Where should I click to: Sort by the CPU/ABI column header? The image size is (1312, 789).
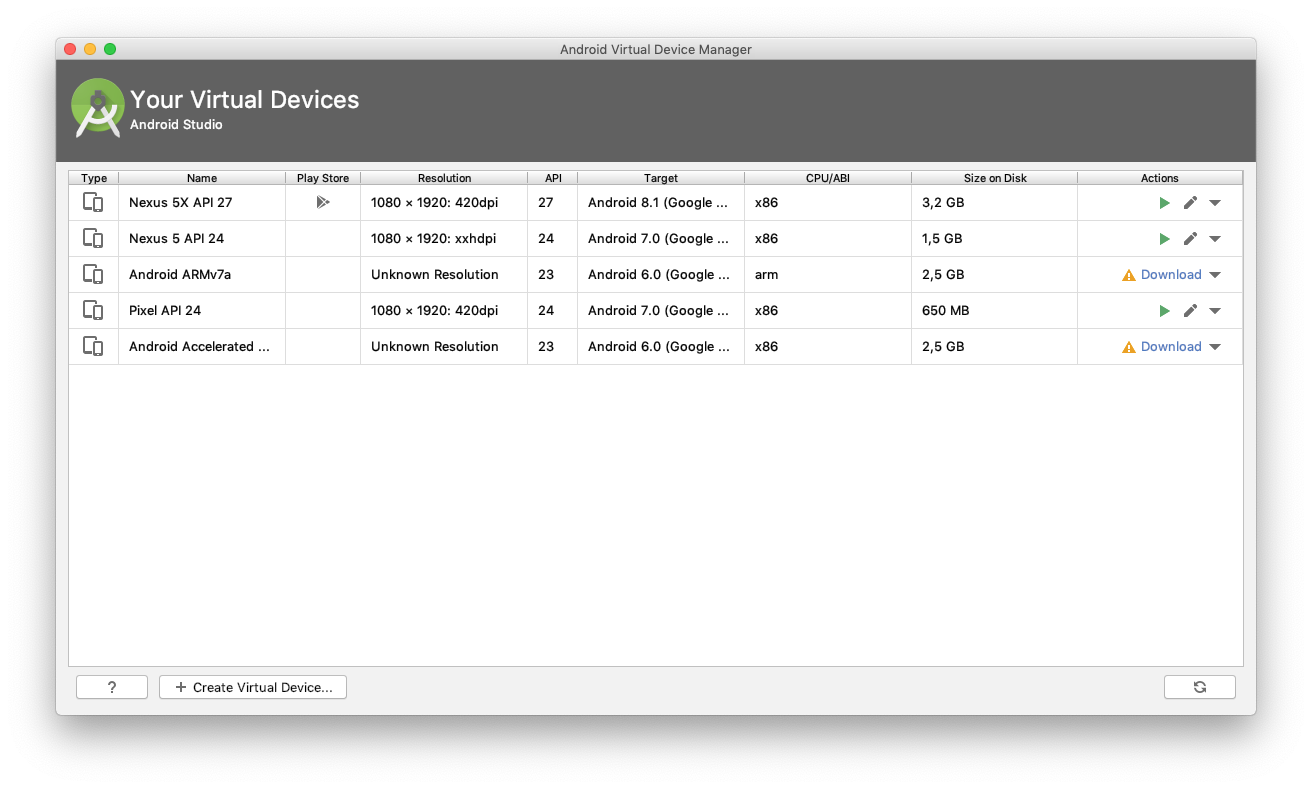[828, 178]
